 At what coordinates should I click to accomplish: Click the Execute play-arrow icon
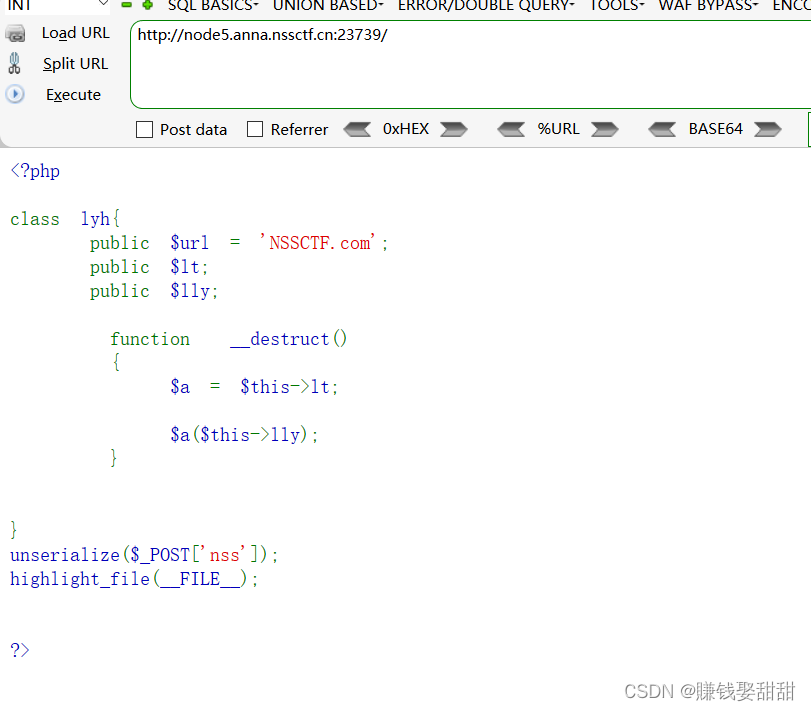[x=15, y=94]
